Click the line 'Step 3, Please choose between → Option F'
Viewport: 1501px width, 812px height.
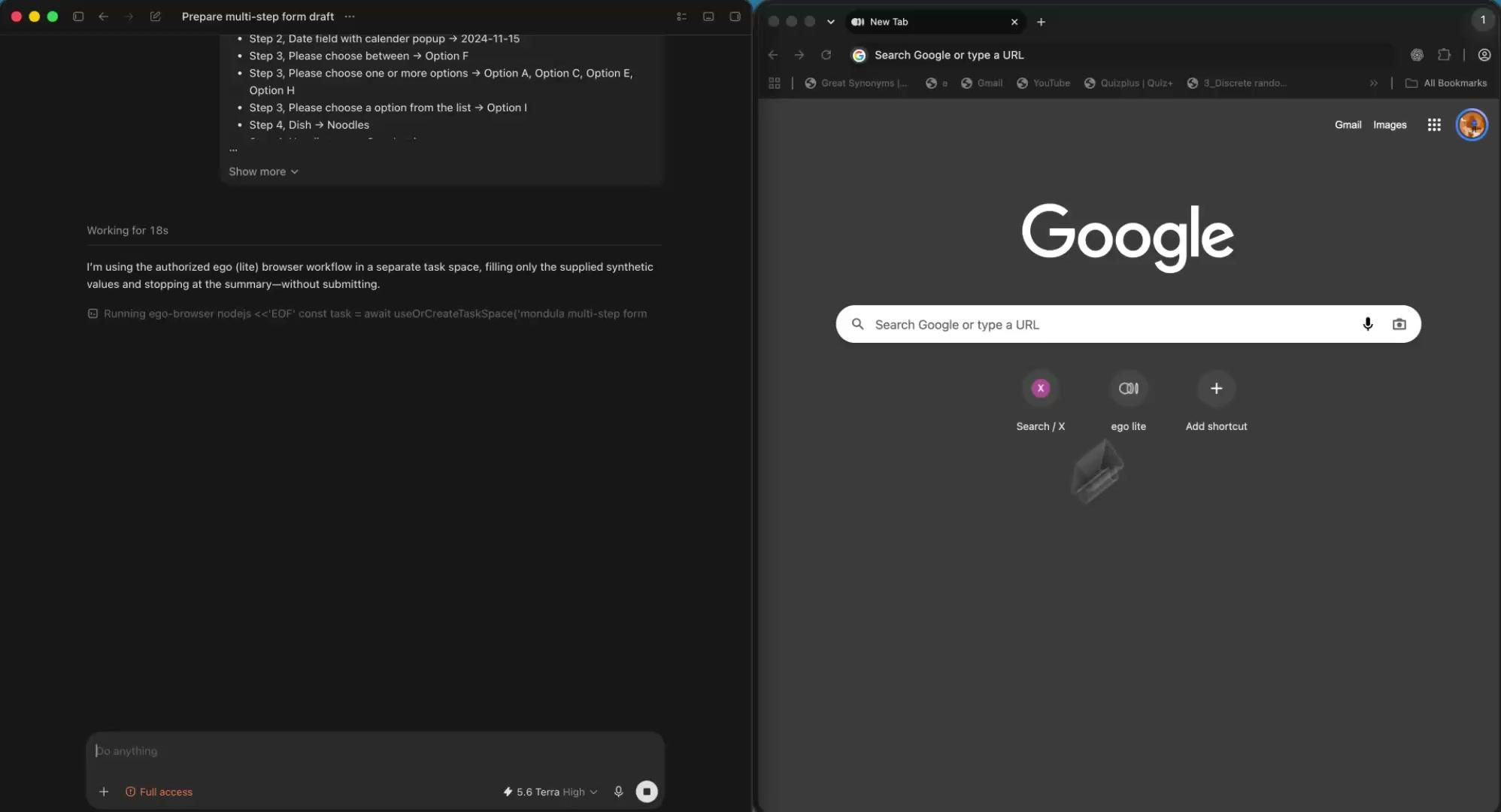click(359, 56)
